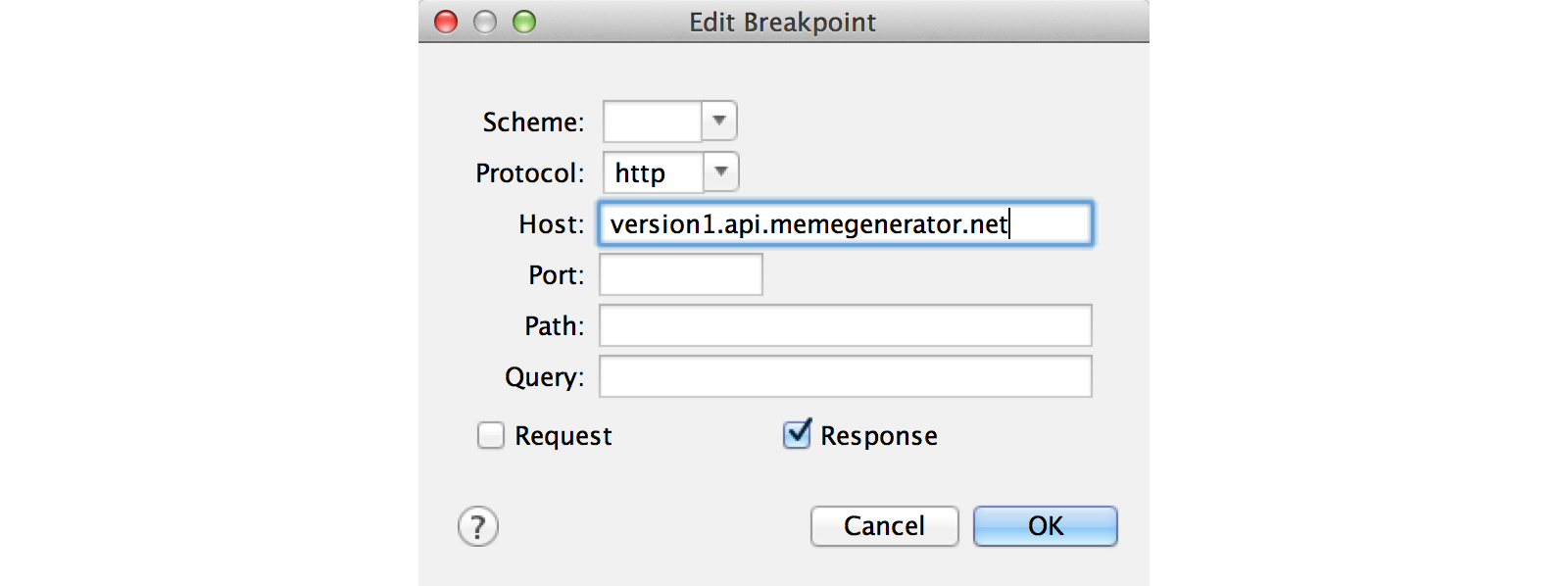Close the Edit Breakpoint dialog with red button
1568x586 pixels.
click(446, 22)
